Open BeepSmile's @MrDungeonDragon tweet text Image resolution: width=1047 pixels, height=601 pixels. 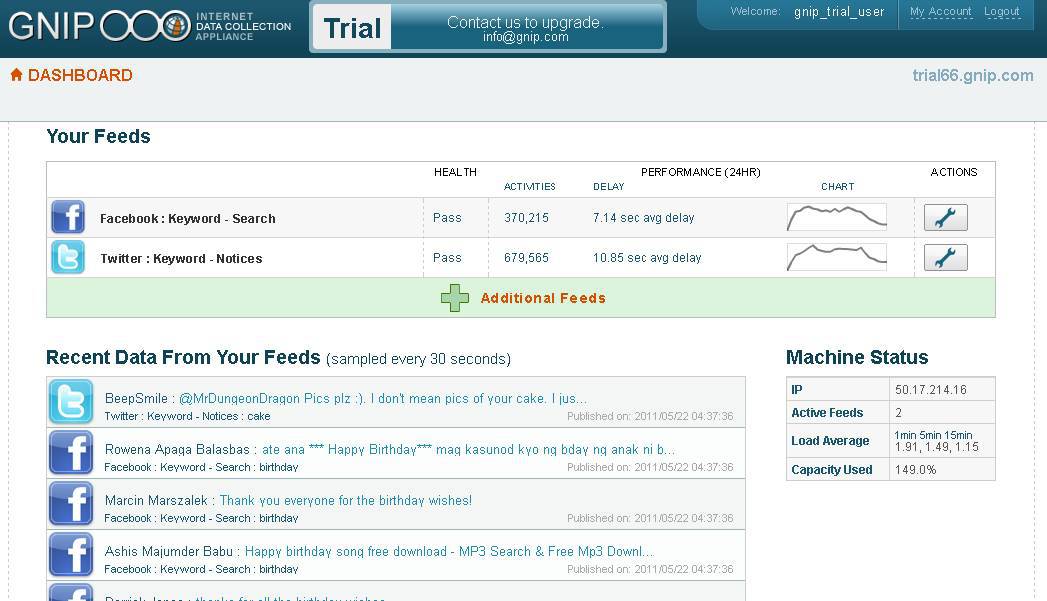[383, 399]
